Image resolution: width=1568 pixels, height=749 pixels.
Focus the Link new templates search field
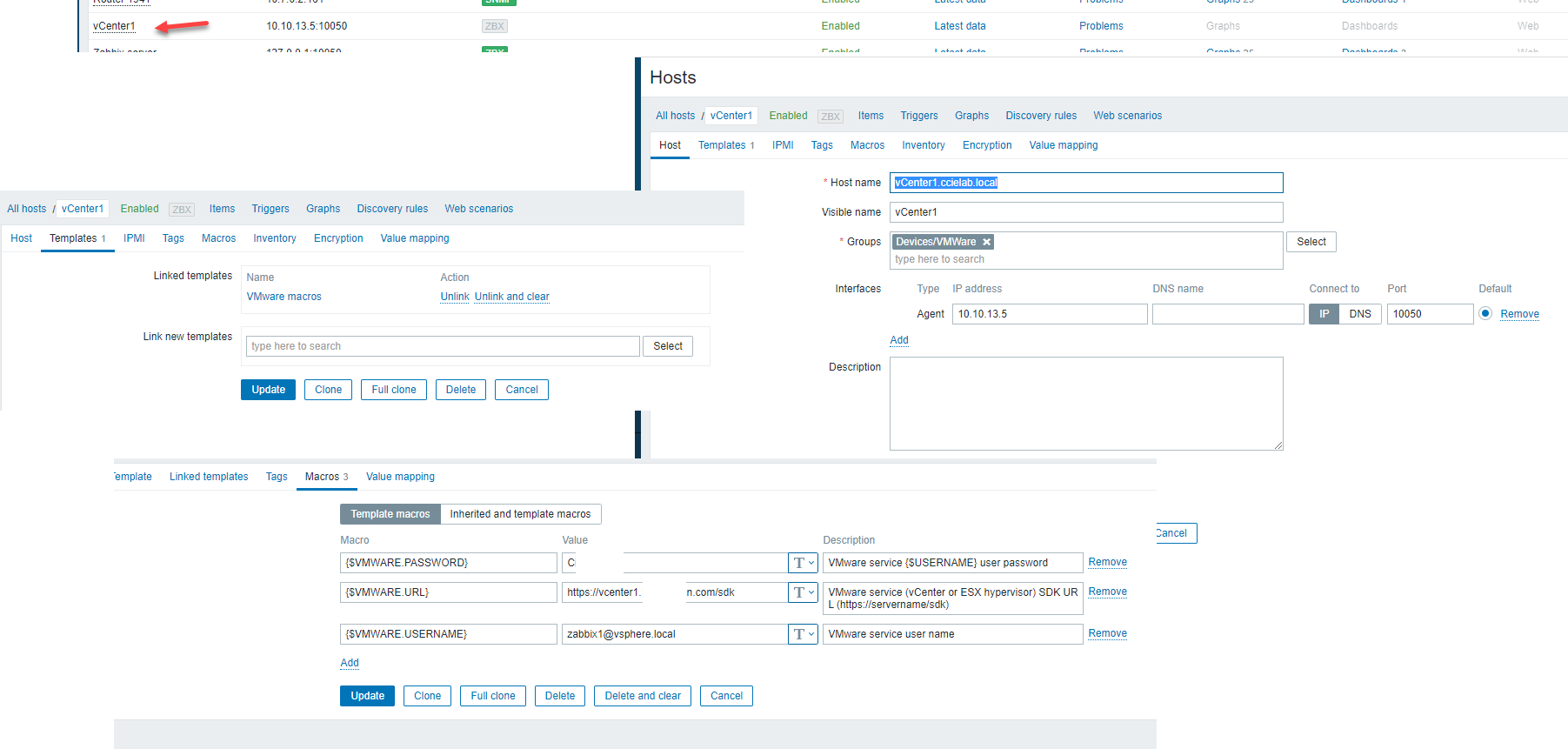coord(443,346)
